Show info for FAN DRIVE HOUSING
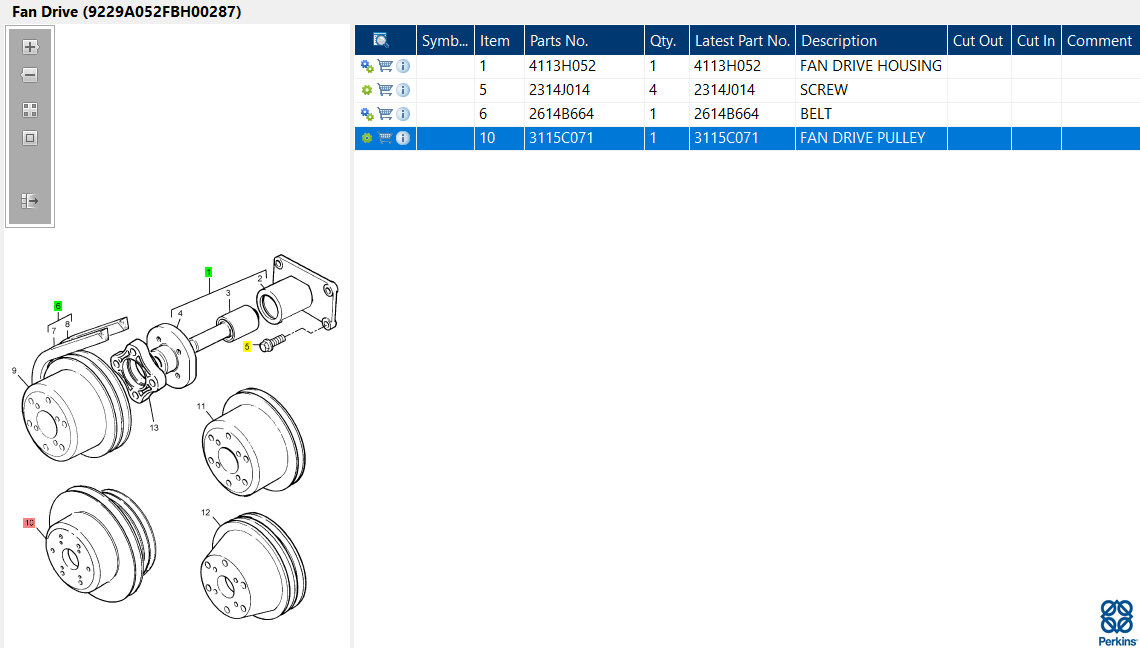Image resolution: width=1140 pixels, height=648 pixels. [x=403, y=66]
